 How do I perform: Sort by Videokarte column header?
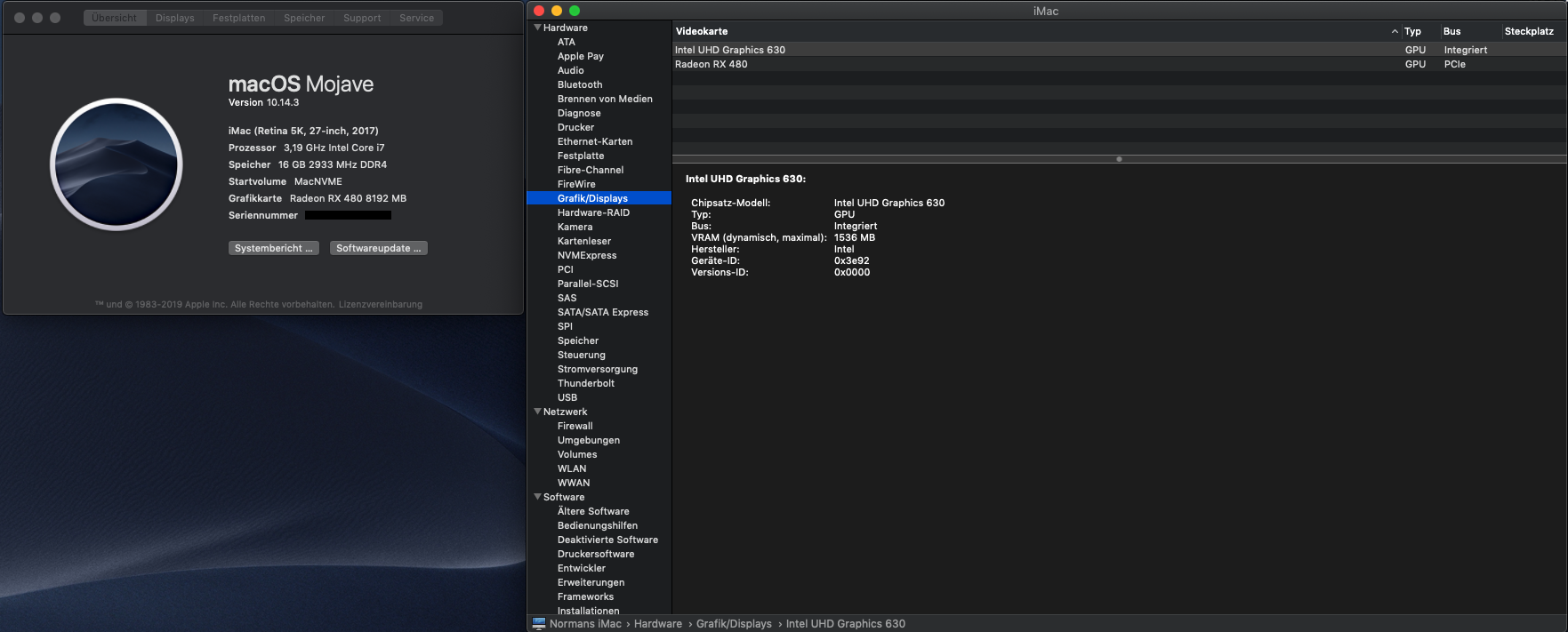(x=702, y=31)
